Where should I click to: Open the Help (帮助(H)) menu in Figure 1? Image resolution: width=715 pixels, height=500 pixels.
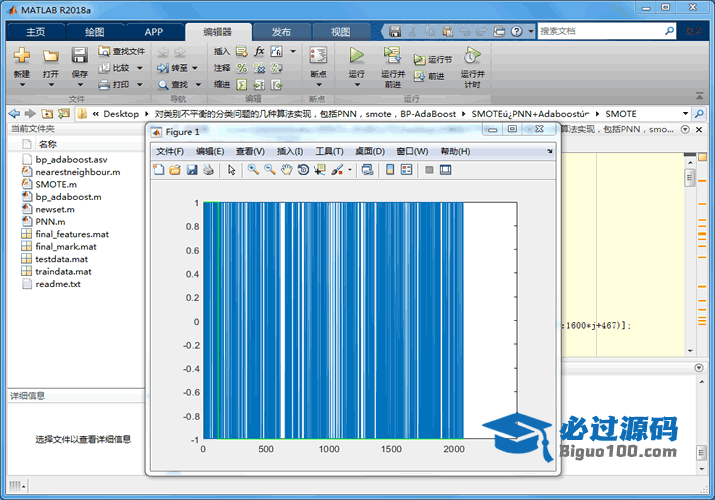(455, 151)
